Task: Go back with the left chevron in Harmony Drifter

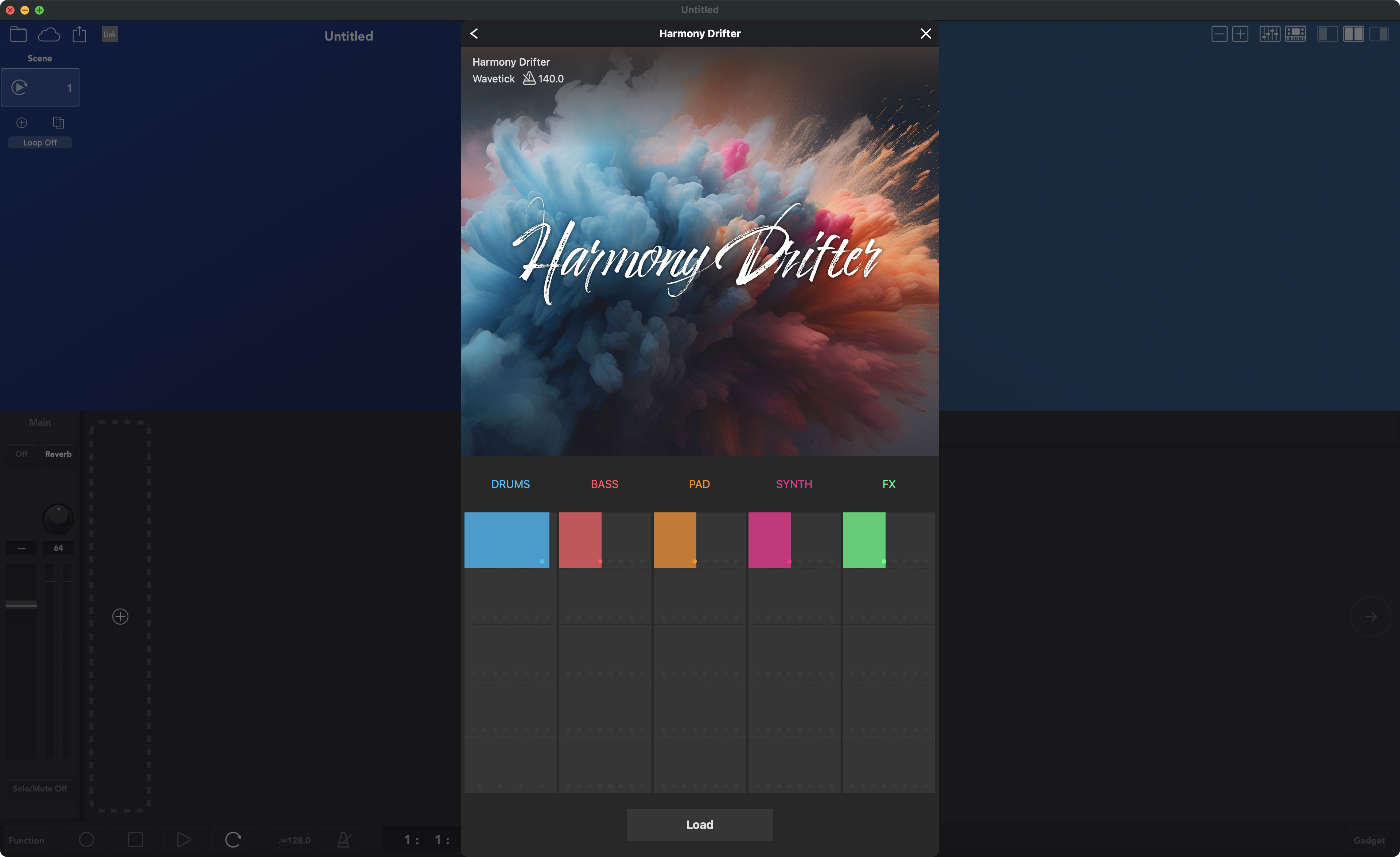Action: coord(474,34)
